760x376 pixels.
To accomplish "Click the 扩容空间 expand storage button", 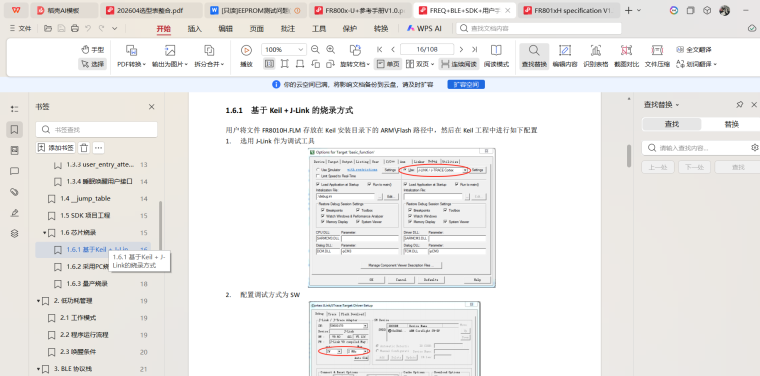I will point(466,84).
